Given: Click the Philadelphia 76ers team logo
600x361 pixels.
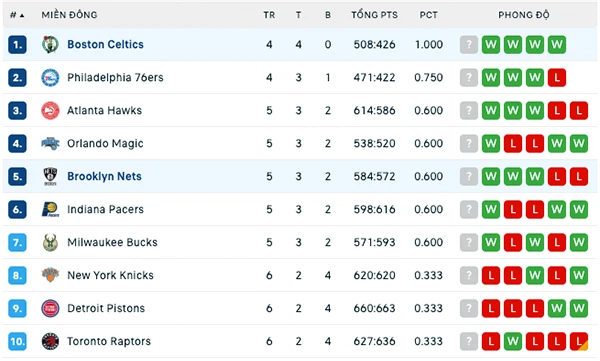Looking at the screenshot, I should pyautogui.click(x=50, y=78).
